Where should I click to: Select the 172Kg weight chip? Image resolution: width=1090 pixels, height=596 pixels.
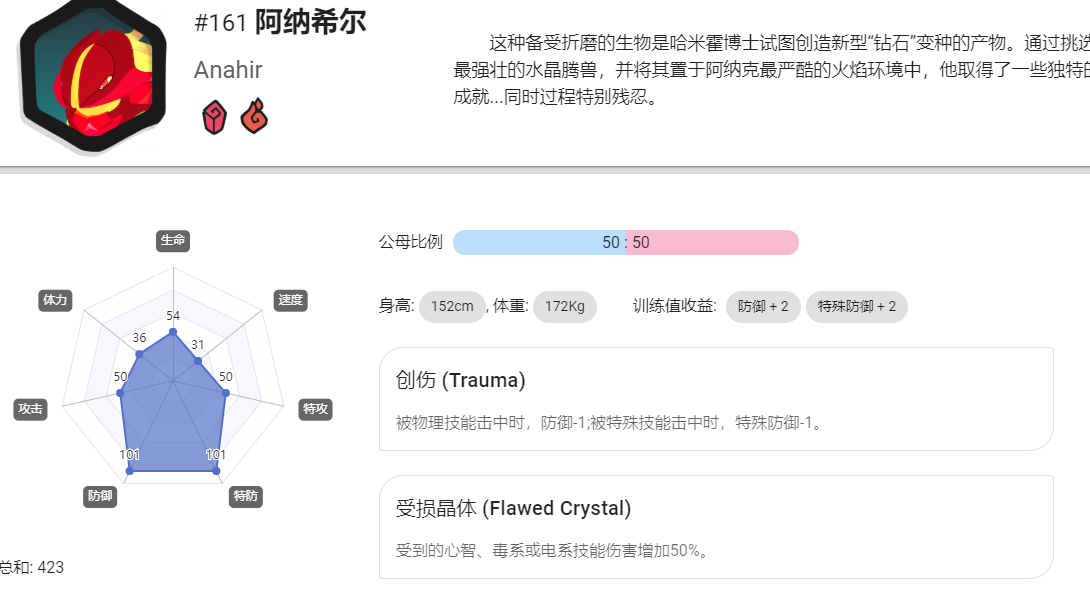point(564,307)
